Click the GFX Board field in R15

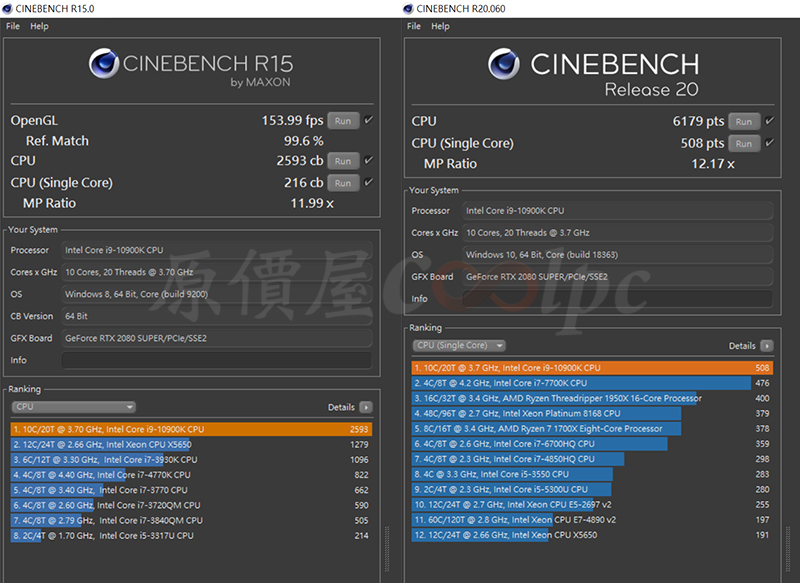(217, 338)
